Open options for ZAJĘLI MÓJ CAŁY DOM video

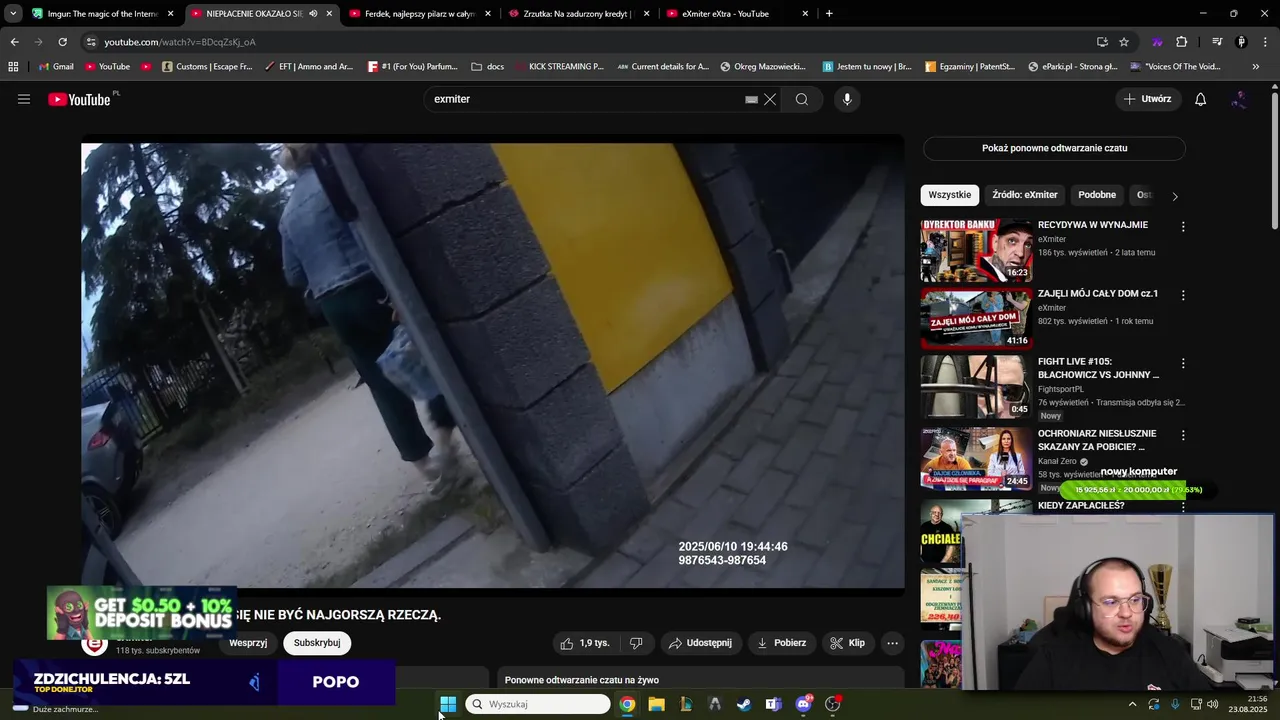pyautogui.click(x=1183, y=295)
